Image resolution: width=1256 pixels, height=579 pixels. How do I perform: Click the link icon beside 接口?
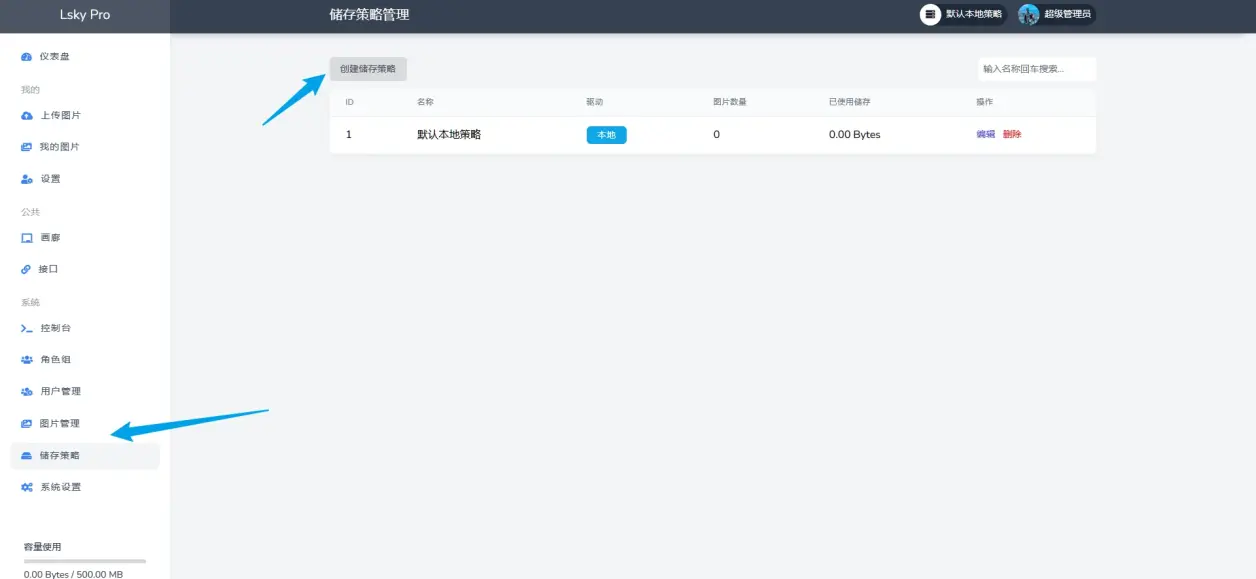coord(27,269)
